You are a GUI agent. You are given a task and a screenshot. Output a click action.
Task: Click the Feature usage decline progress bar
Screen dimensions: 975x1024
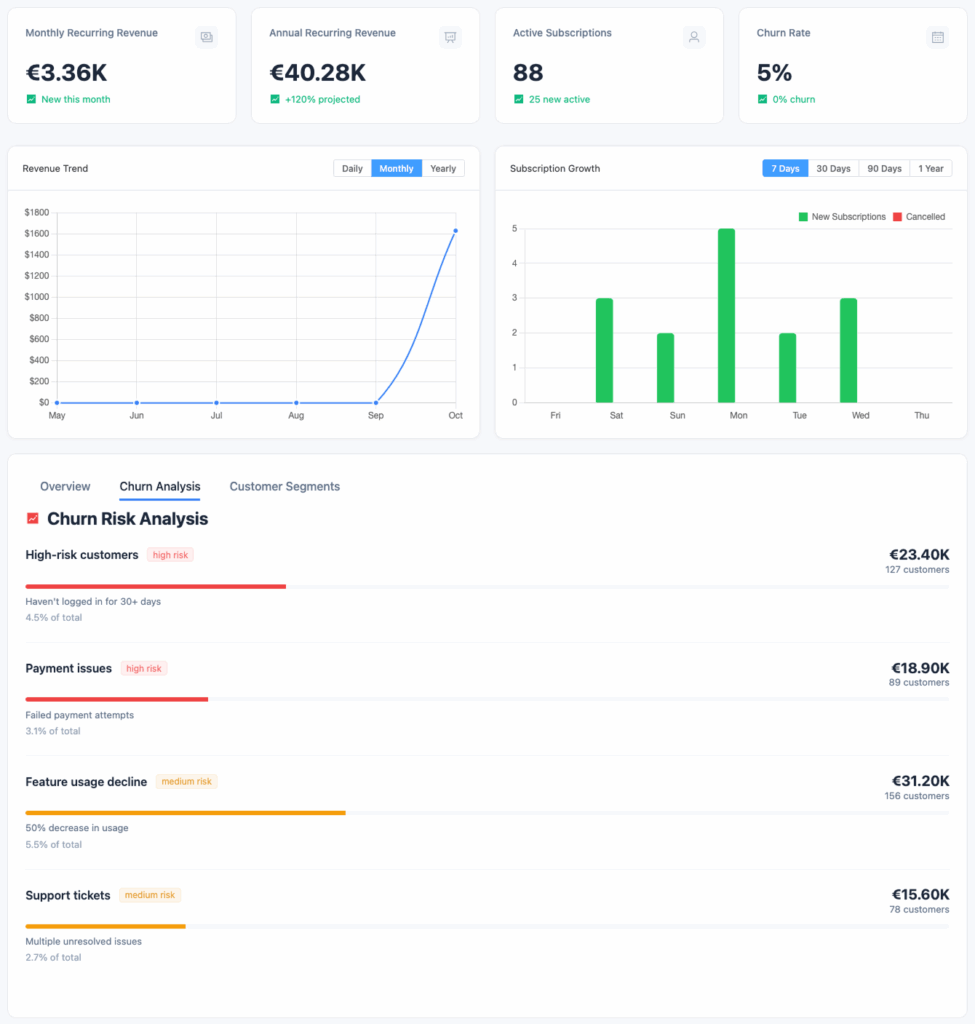[185, 813]
